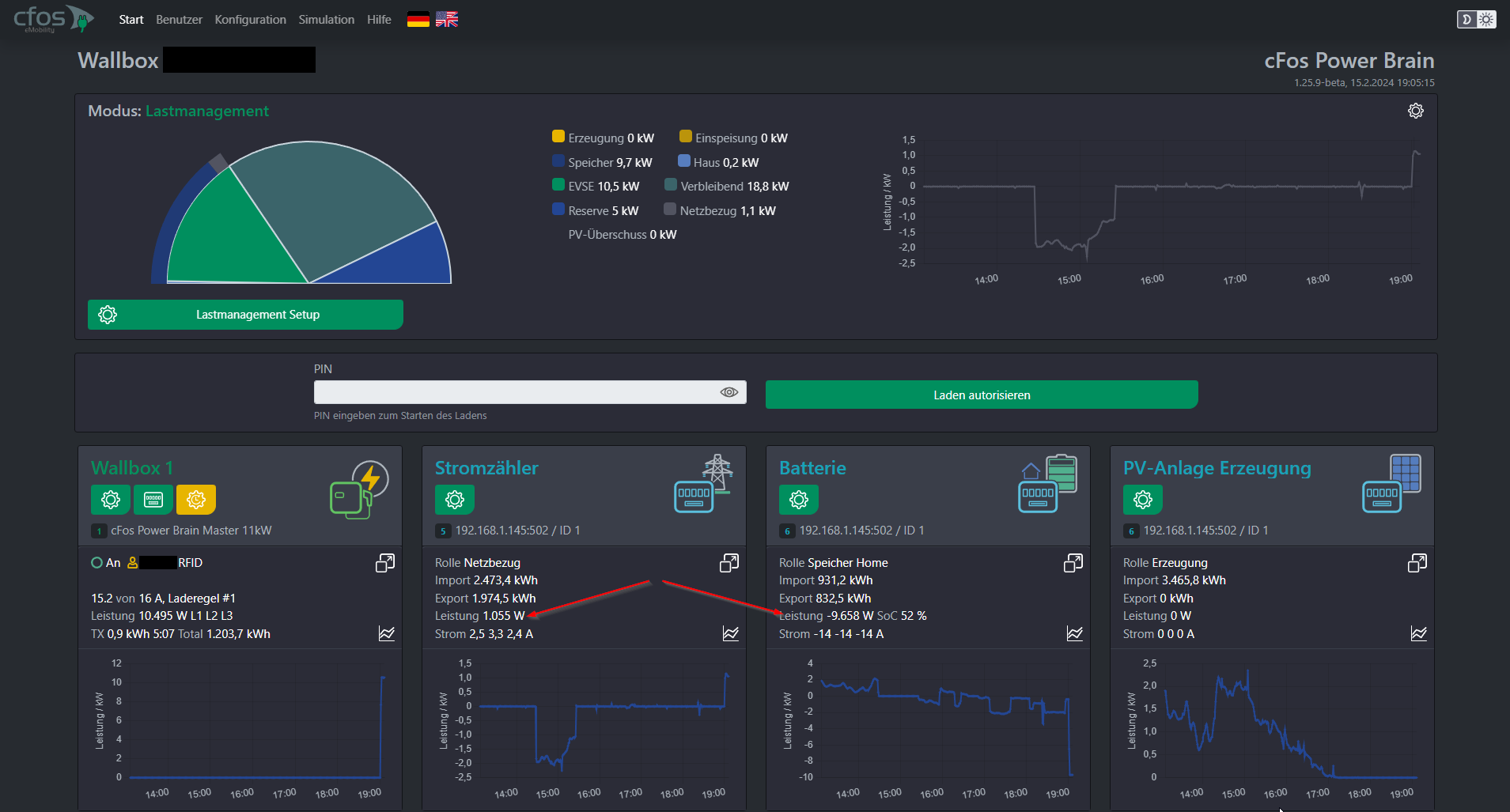Click the Batterie power chart
This screenshot has height=812, width=1510.
coord(928,727)
